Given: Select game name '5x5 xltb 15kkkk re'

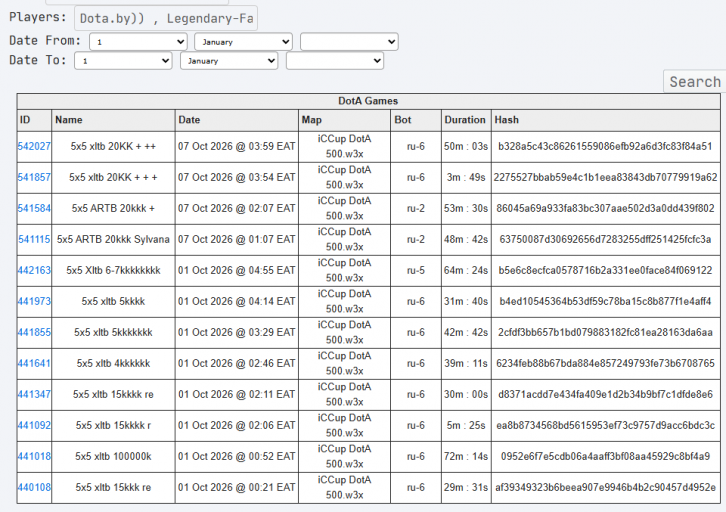Looking at the screenshot, I should (x=113, y=394).
